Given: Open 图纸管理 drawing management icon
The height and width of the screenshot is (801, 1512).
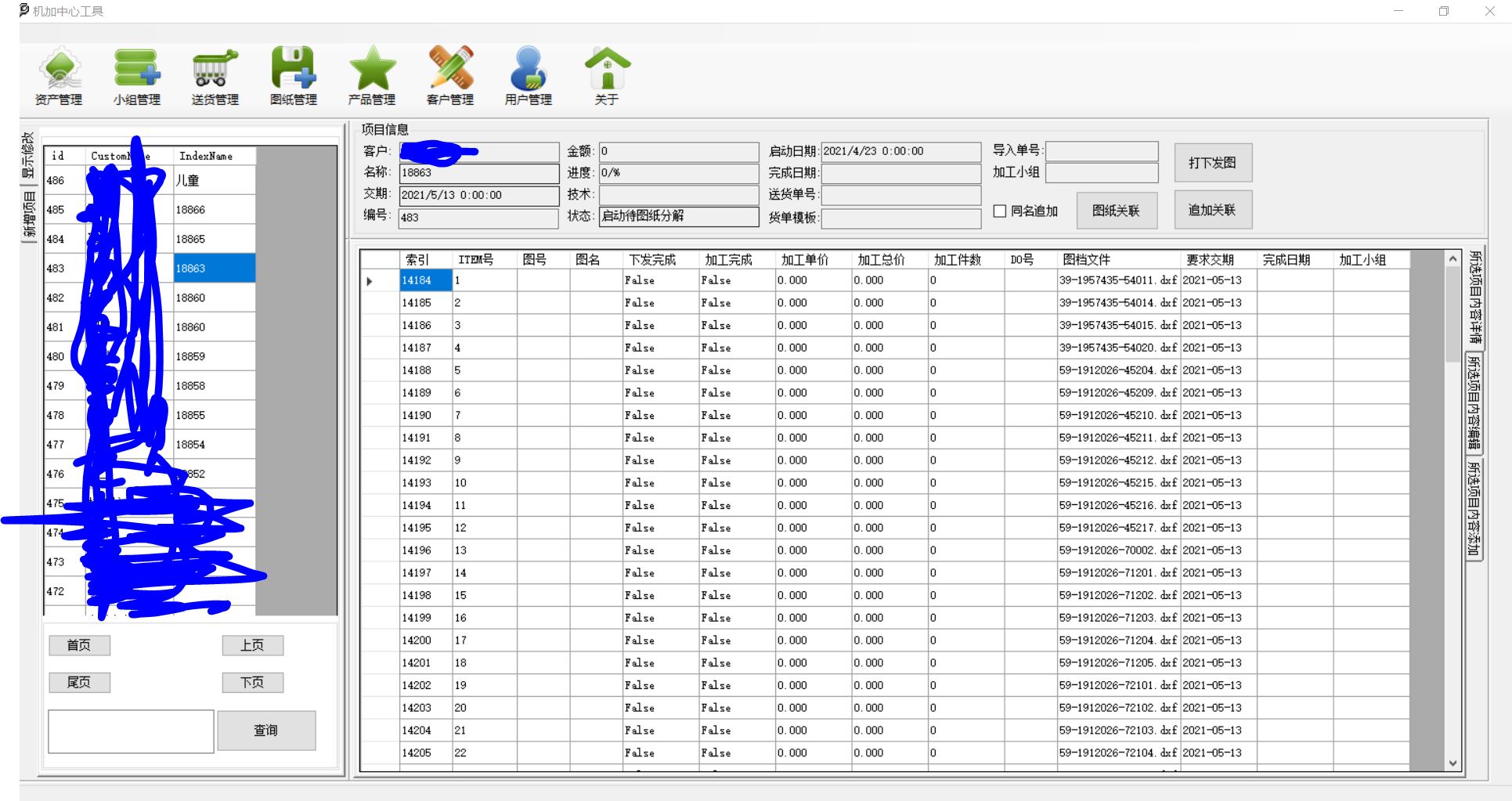Looking at the screenshot, I should [x=294, y=69].
